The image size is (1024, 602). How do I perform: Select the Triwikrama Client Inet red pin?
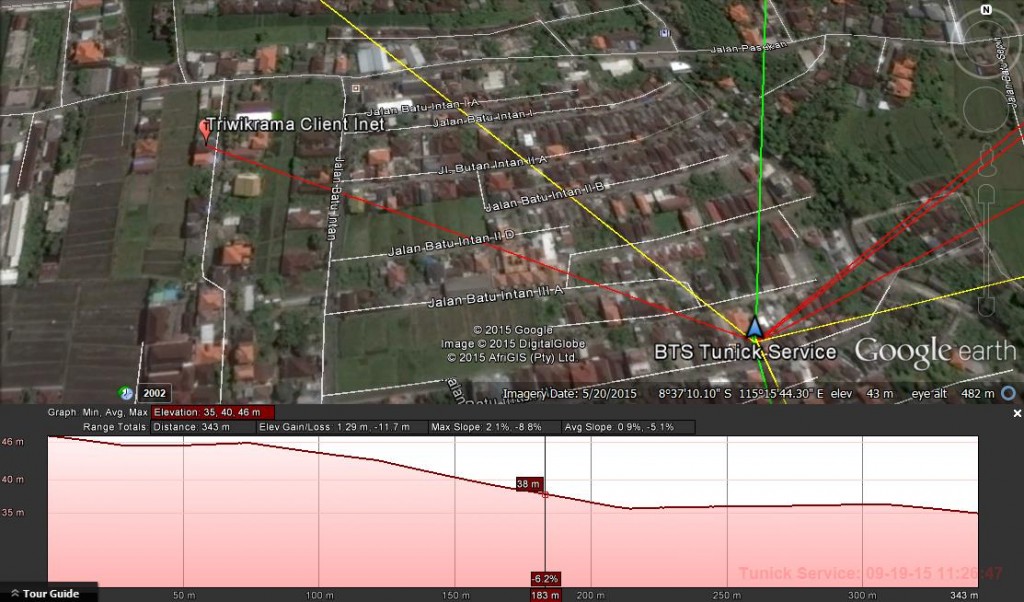205,131
